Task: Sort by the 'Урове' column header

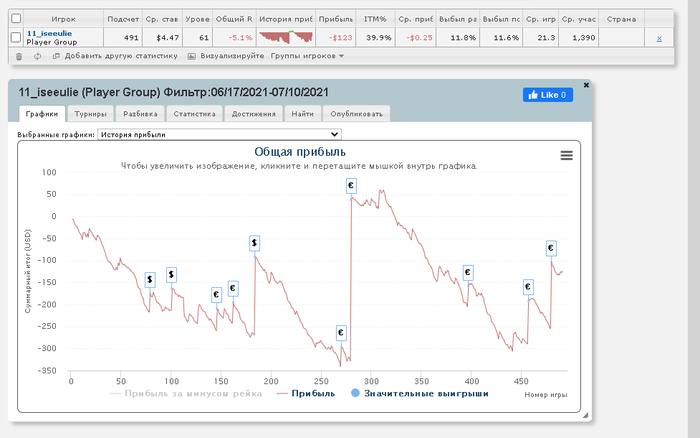Action: [x=197, y=19]
